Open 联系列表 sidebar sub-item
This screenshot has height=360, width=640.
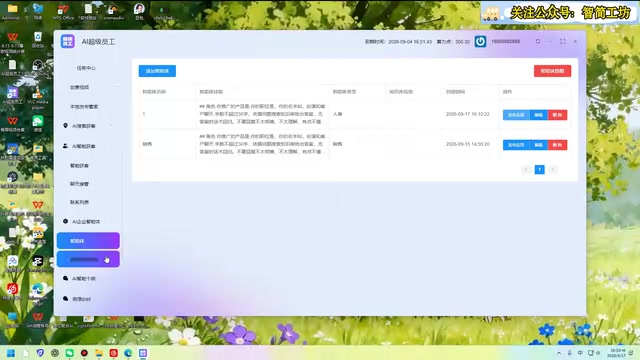tap(79, 202)
